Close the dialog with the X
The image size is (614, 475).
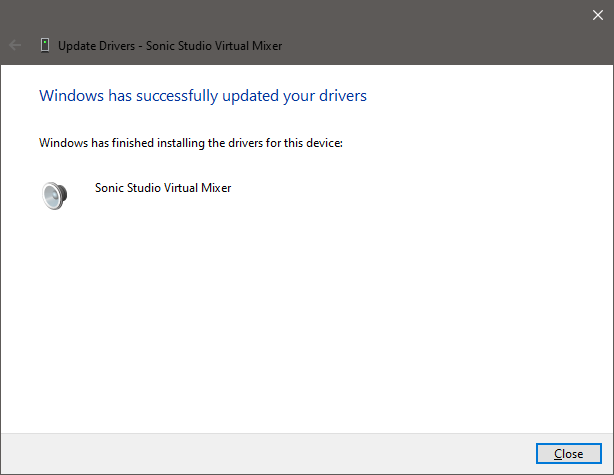[598, 15]
